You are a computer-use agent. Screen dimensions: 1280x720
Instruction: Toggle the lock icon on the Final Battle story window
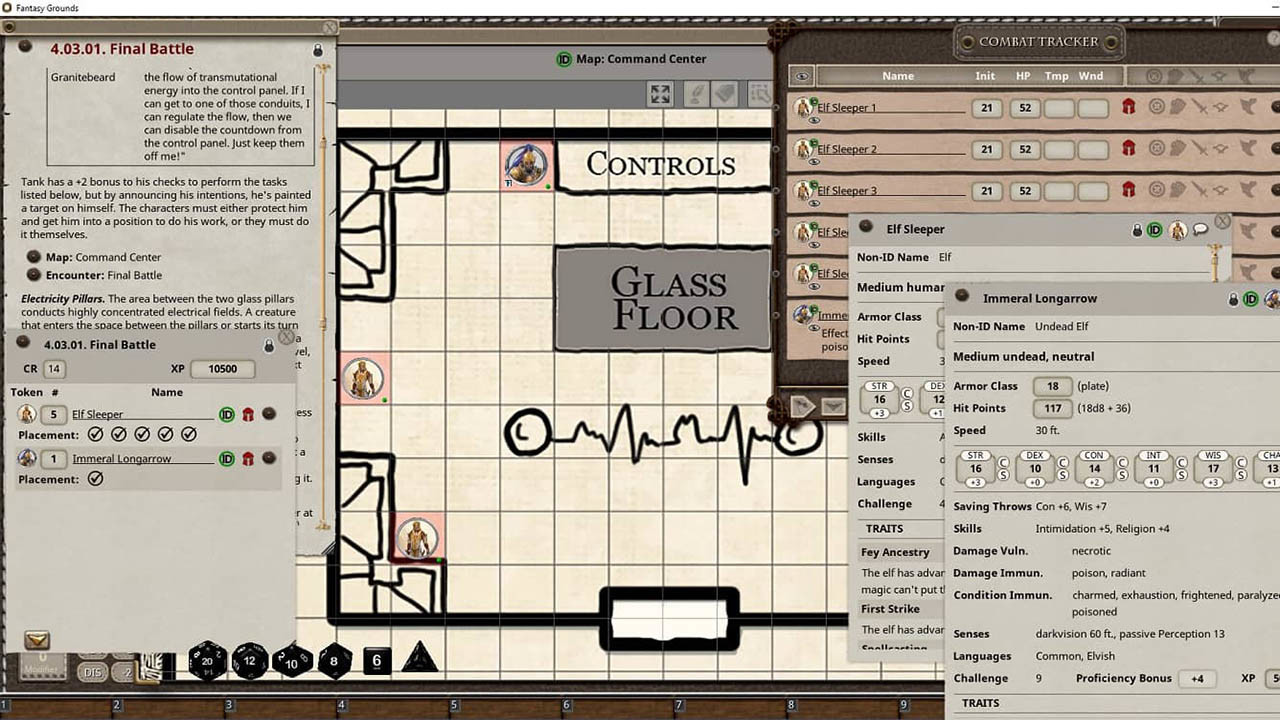tap(318, 50)
